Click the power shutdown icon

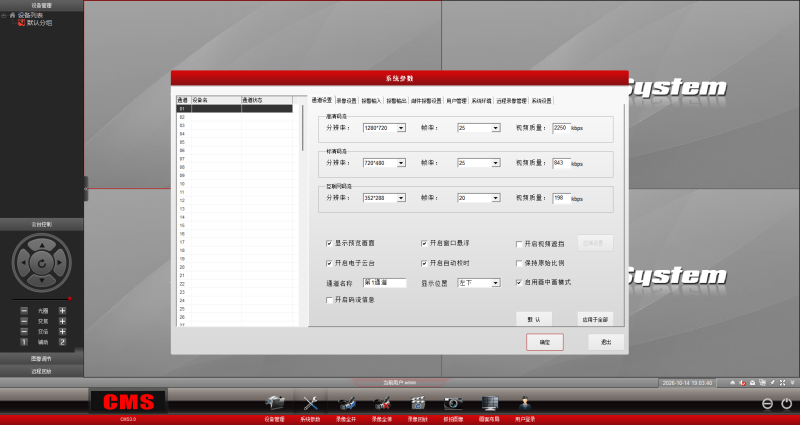coord(787,404)
